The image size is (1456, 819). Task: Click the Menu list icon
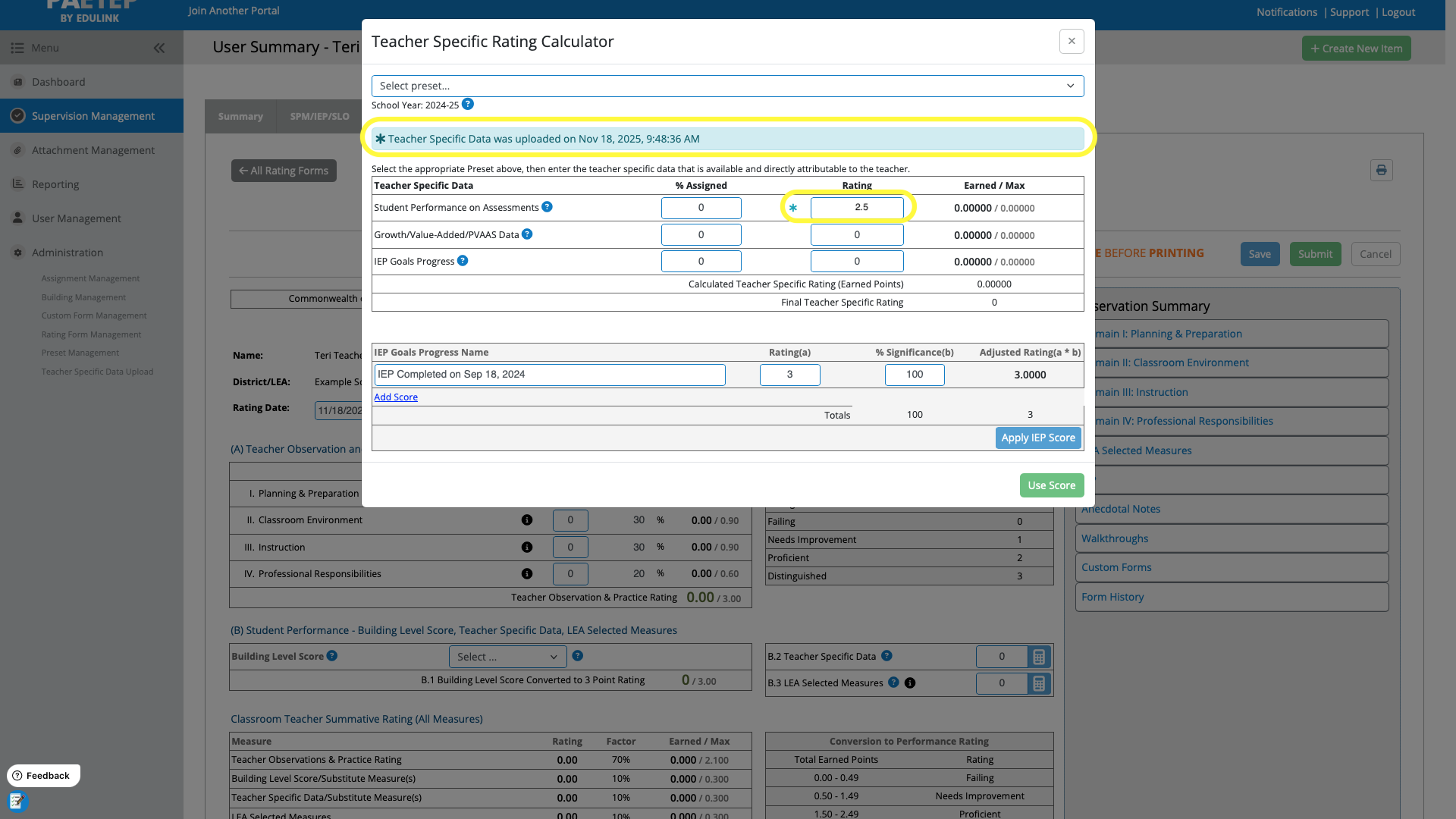17,48
